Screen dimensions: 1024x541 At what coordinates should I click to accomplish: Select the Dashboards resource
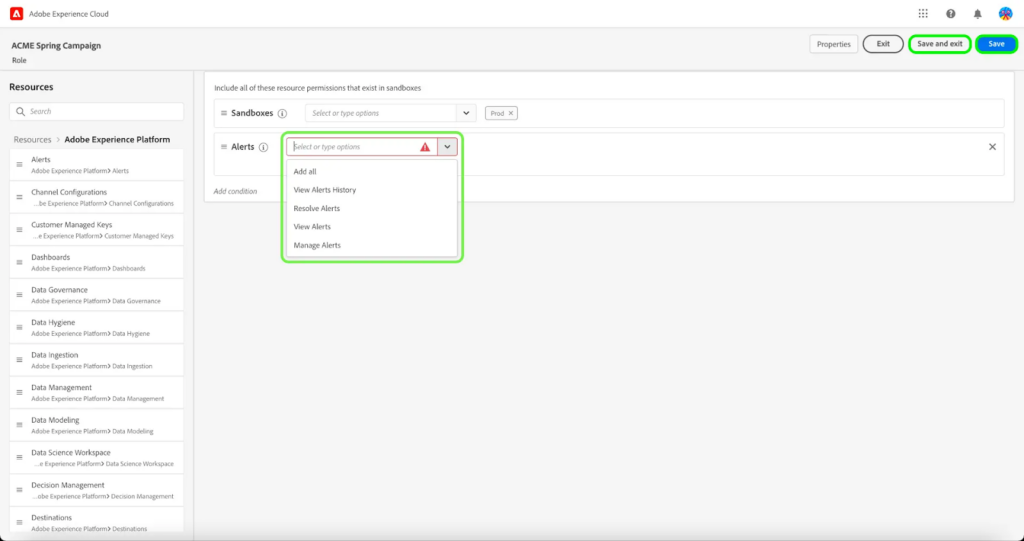[97, 263]
